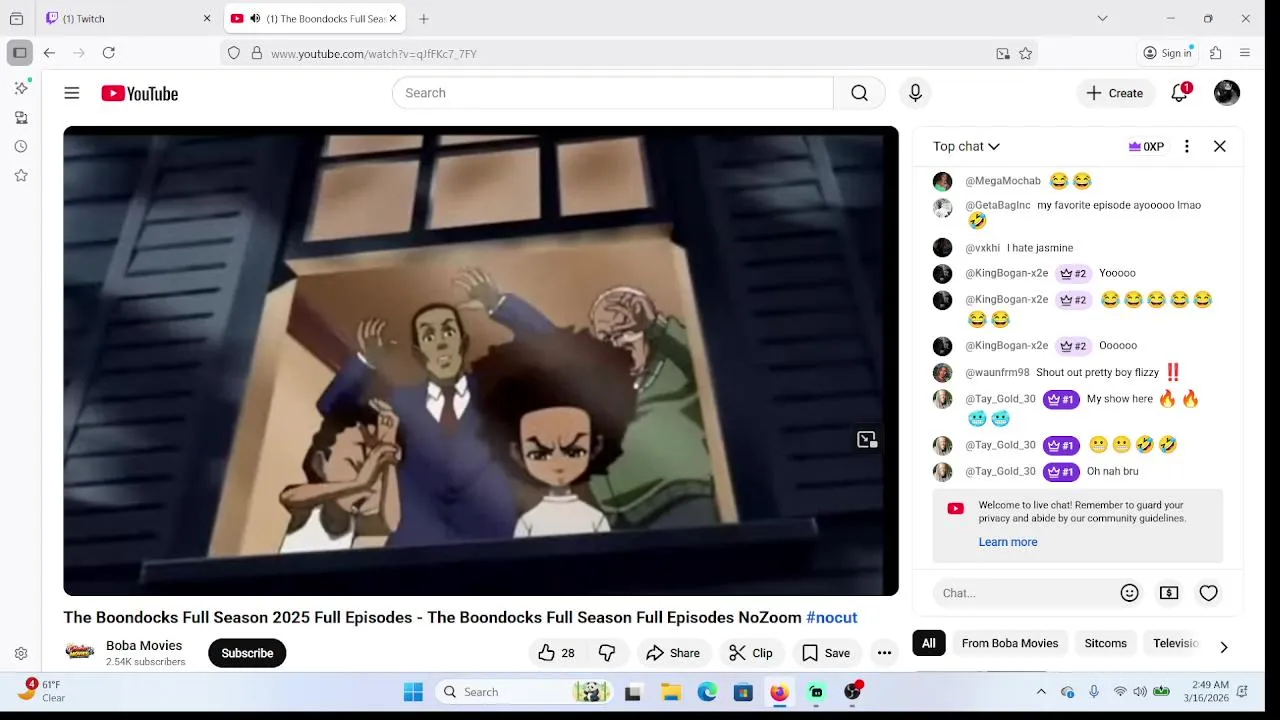This screenshot has height=720, width=1280.
Task: Send a heart reaction in chat
Action: pos(1209,593)
